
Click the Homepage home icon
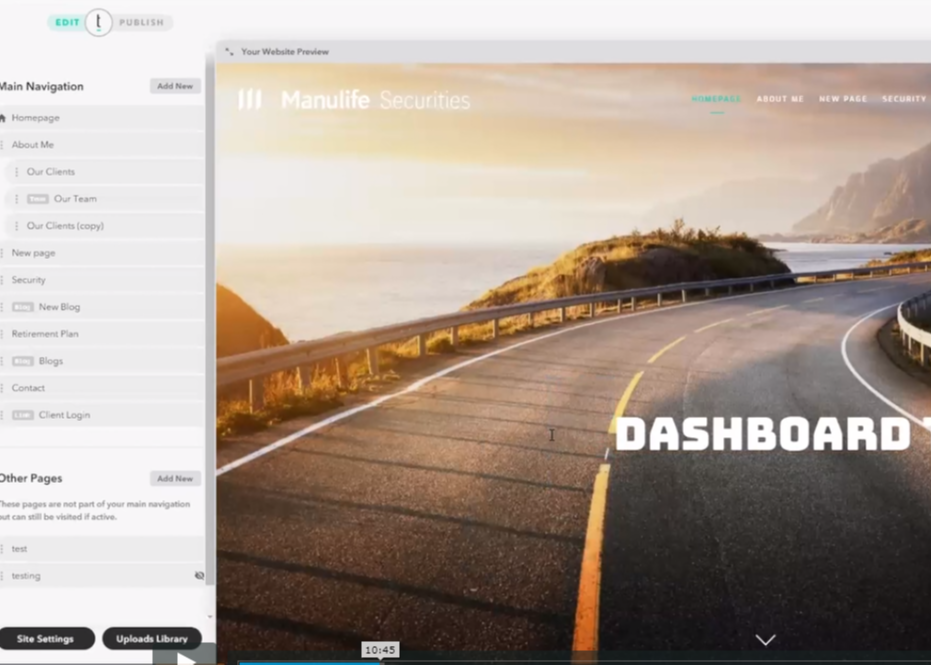(2, 118)
